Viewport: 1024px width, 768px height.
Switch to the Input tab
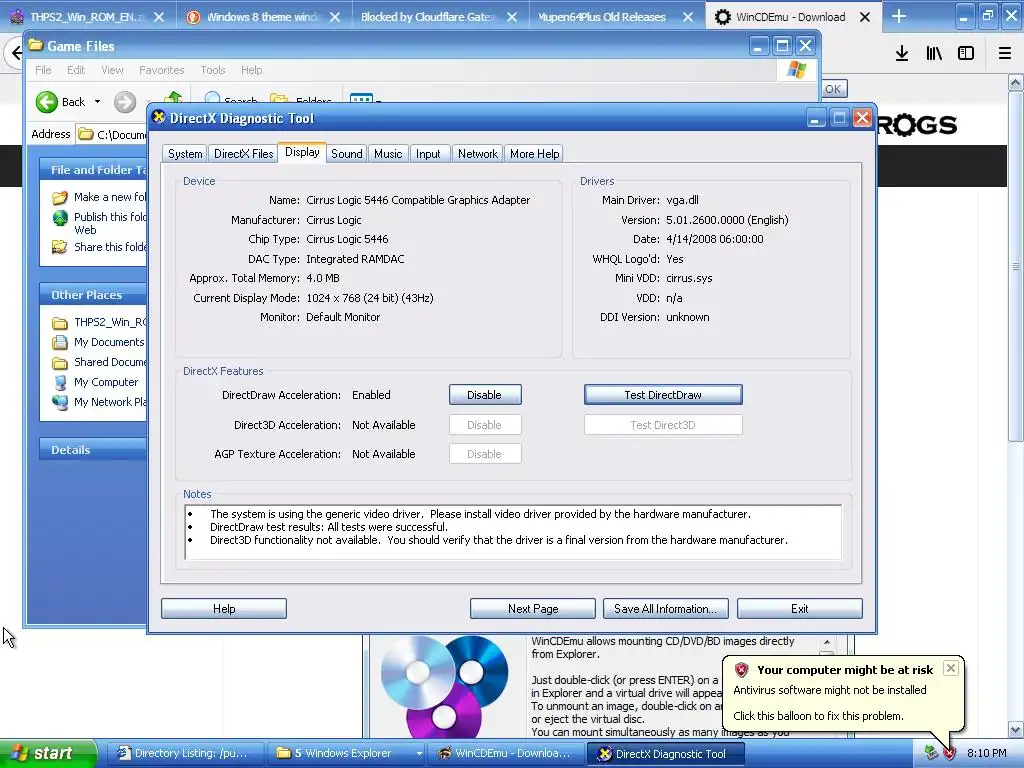click(x=428, y=154)
